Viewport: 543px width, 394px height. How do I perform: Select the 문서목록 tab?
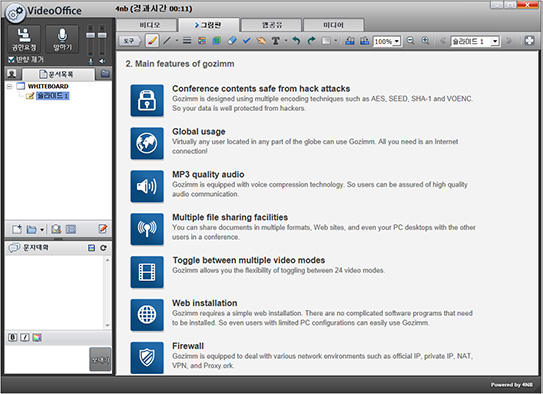(x=58, y=74)
